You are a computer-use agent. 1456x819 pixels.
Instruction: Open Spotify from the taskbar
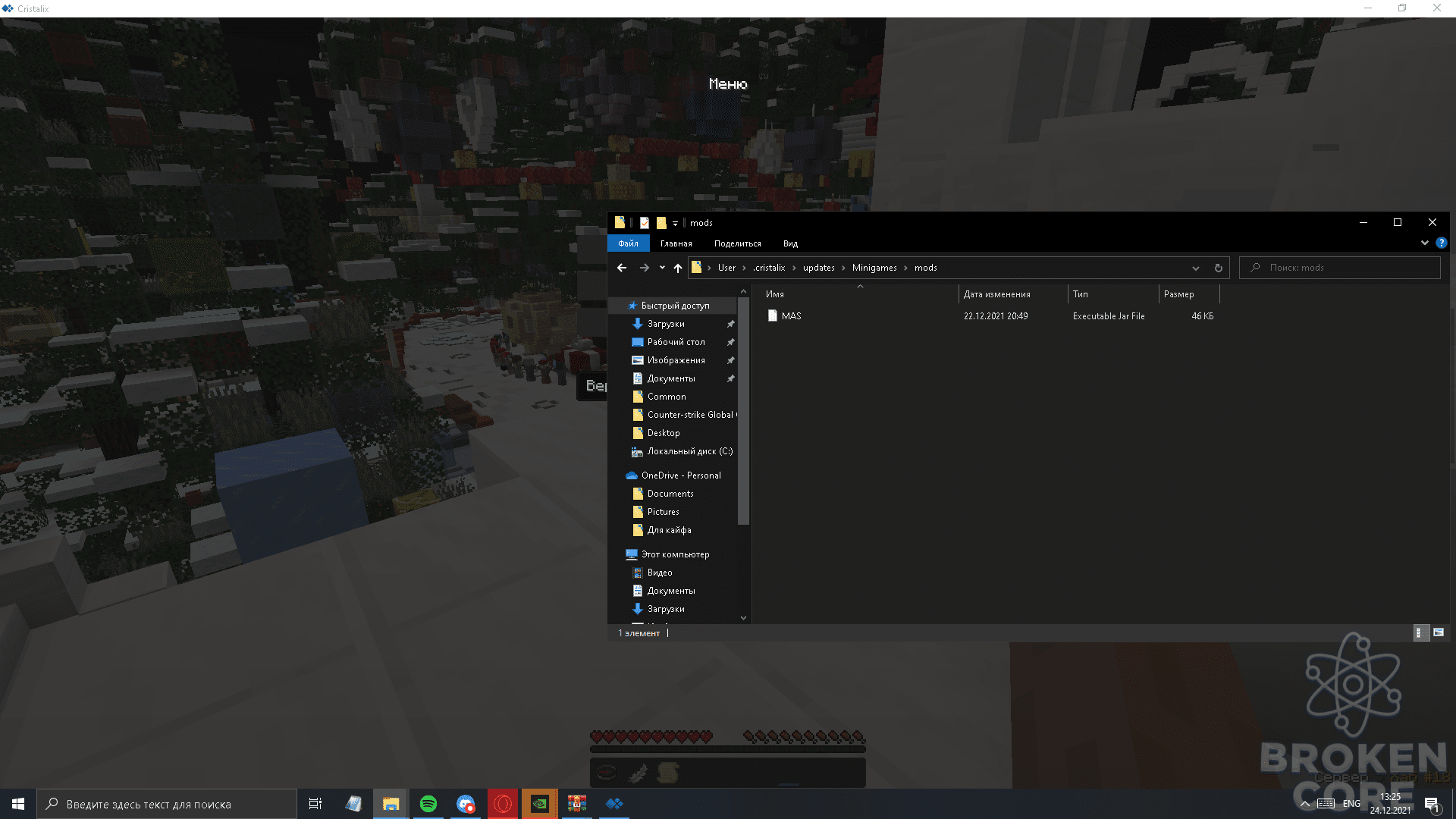coord(428,804)
